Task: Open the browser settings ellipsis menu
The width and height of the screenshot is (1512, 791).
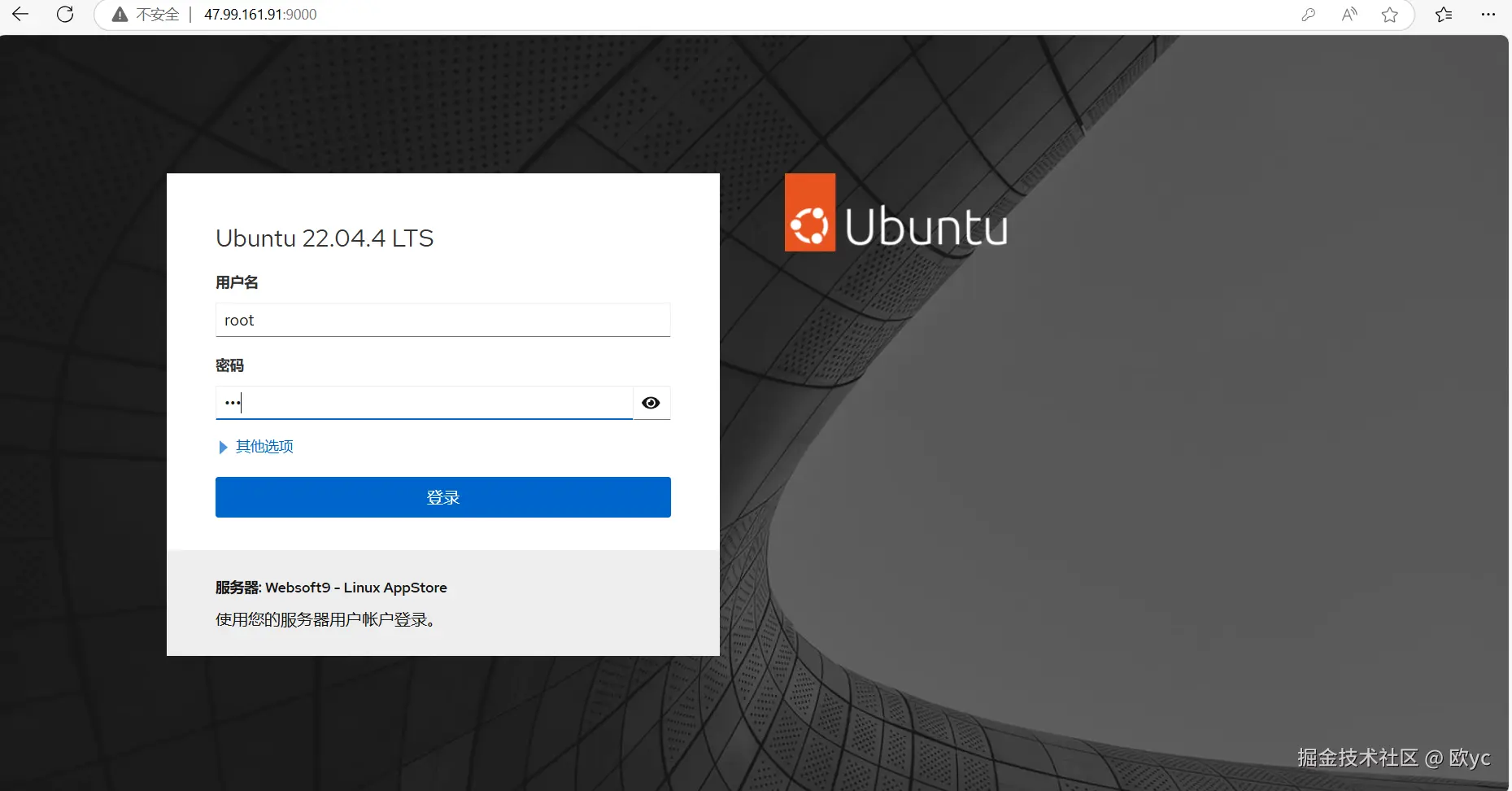Action: pyautogui.click(x=1488, y=15)
